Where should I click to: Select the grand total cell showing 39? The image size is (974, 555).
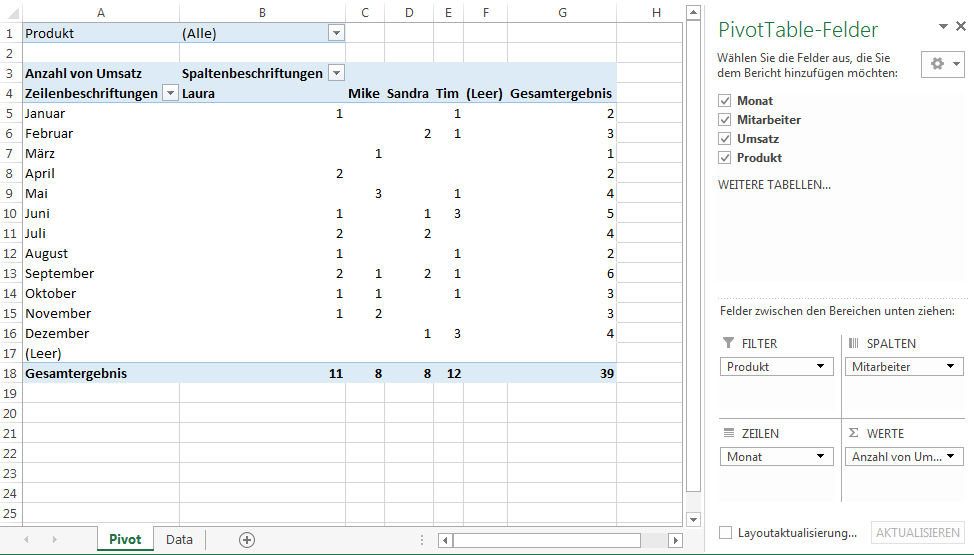tap(562, 374)
